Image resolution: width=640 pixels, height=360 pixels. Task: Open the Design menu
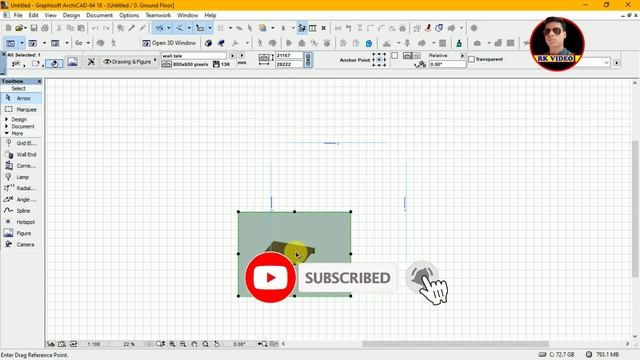tap(71, 15)
